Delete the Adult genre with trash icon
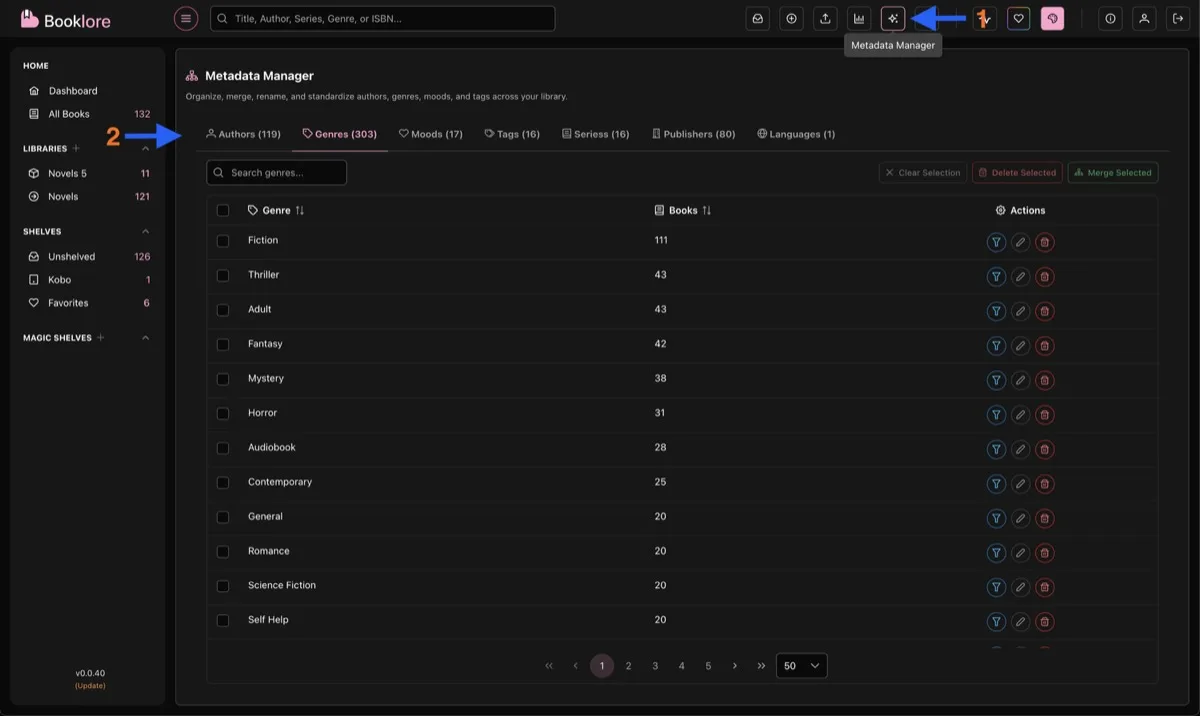 coord(1044,311)
